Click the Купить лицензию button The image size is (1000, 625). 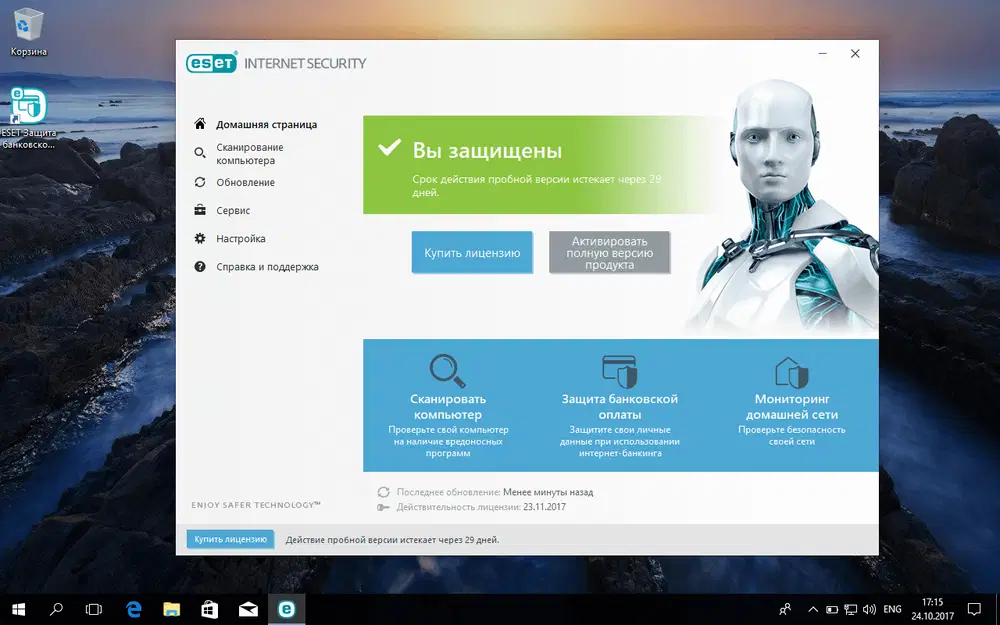pyautogui.click(x=471, y=252)
